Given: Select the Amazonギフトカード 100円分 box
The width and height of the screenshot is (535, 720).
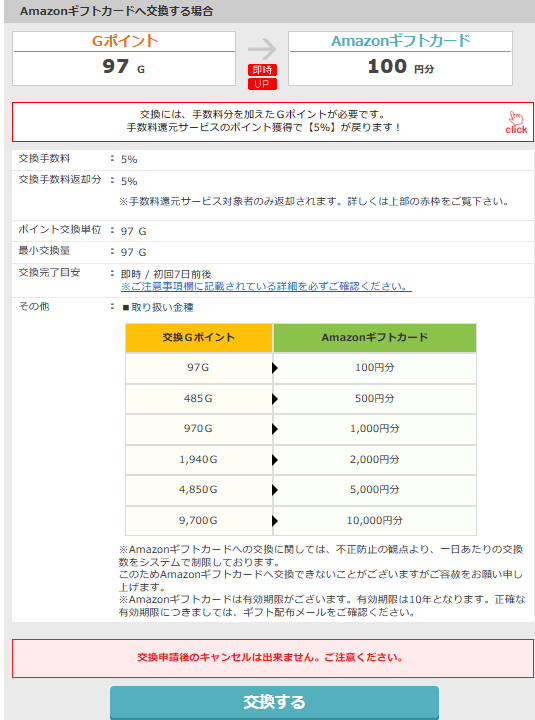Looking at the screenshot, I should 400,58.
